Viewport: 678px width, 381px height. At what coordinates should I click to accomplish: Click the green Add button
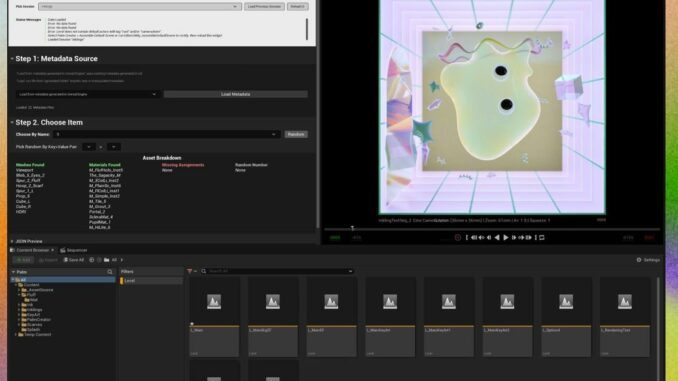point(24,260)
